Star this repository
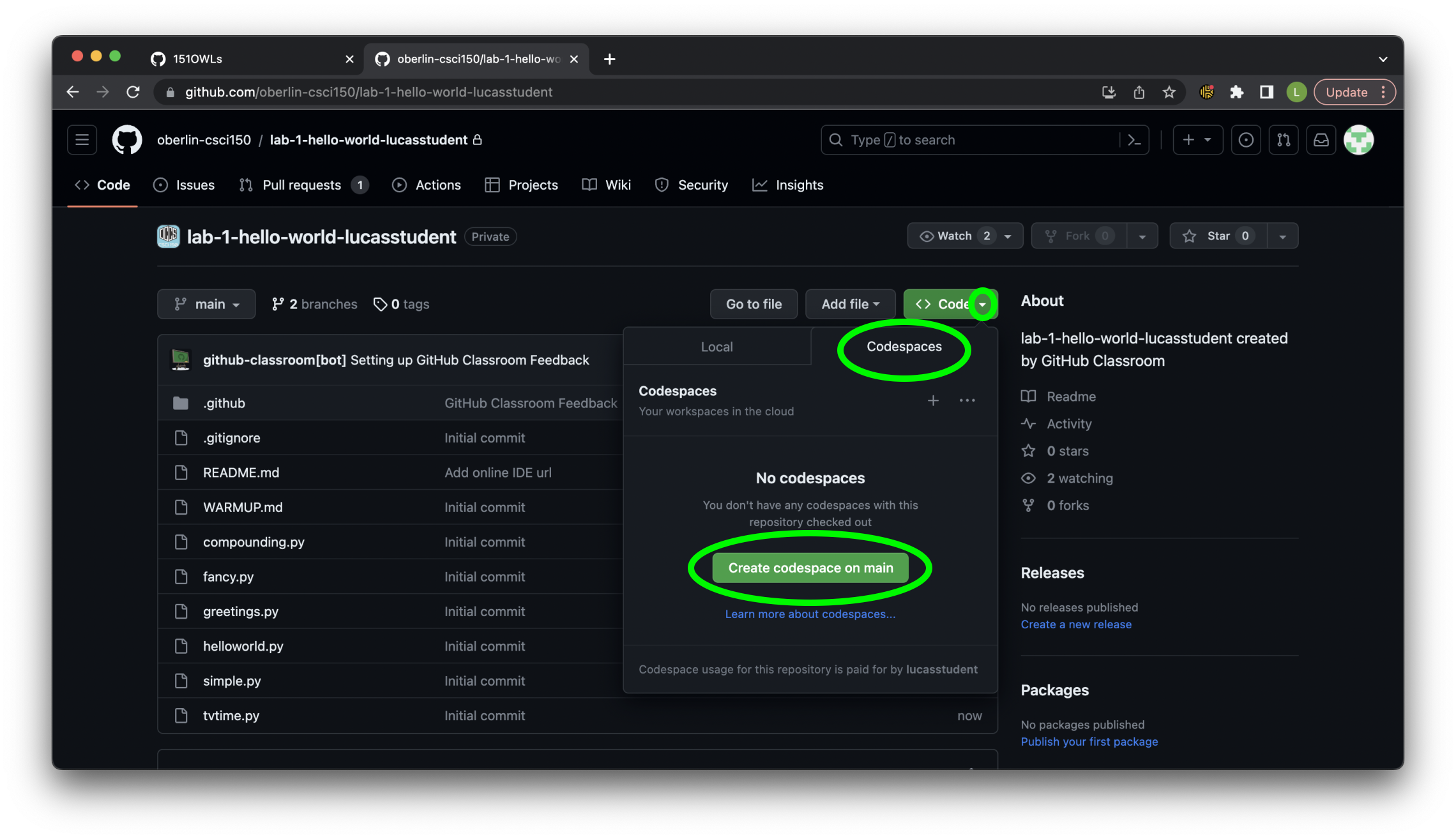Viewport: 1456px width, 839px height. [1218, 236]
